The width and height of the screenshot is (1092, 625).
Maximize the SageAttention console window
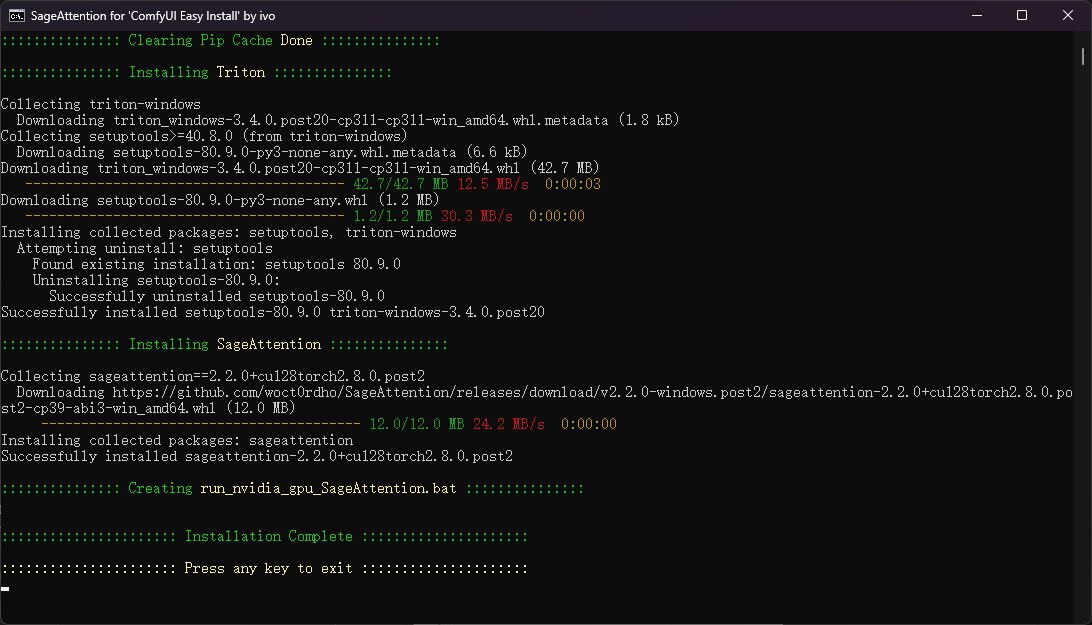coord(1021,15)
